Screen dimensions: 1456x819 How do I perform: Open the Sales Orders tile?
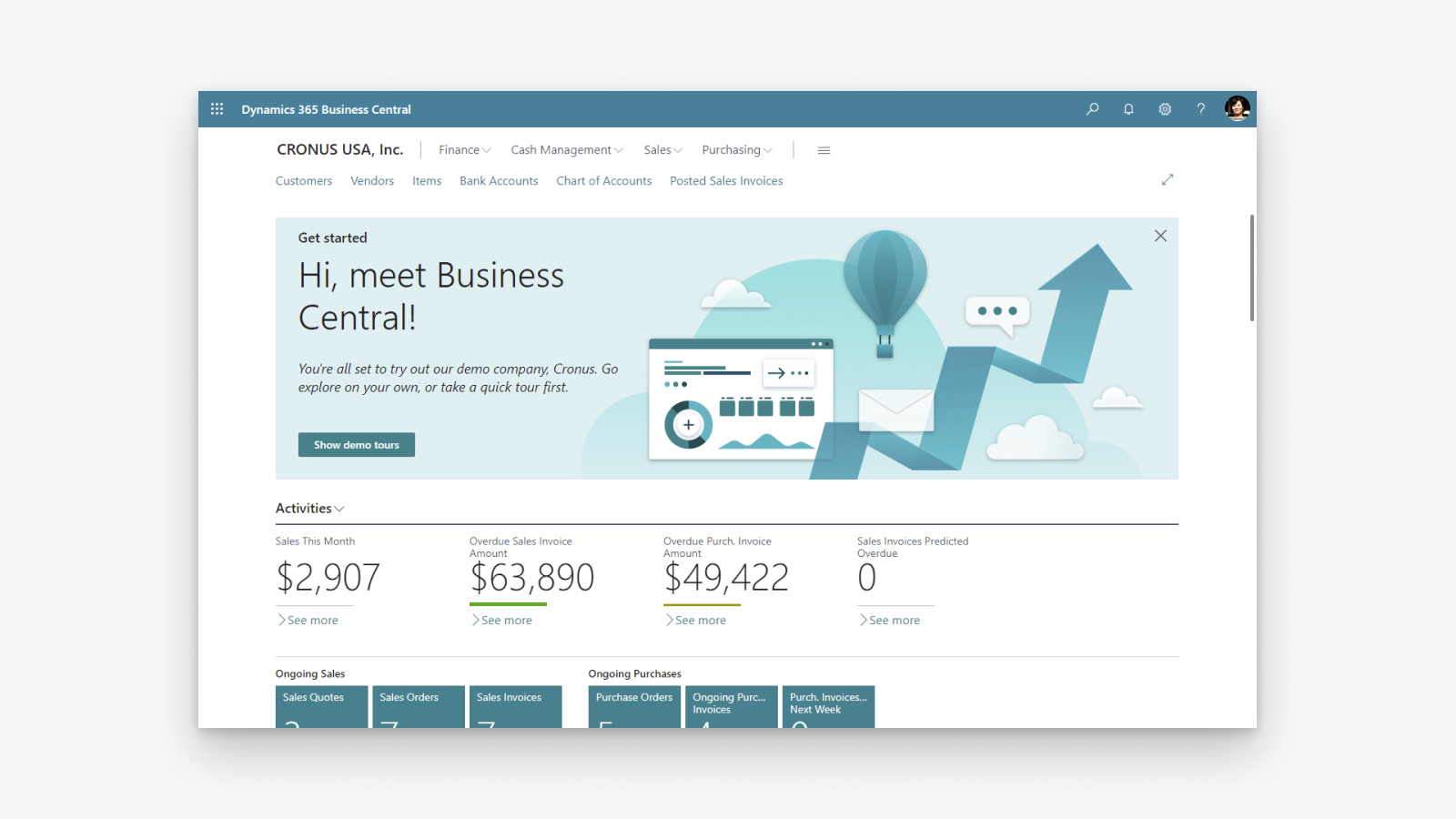(419, 707)
